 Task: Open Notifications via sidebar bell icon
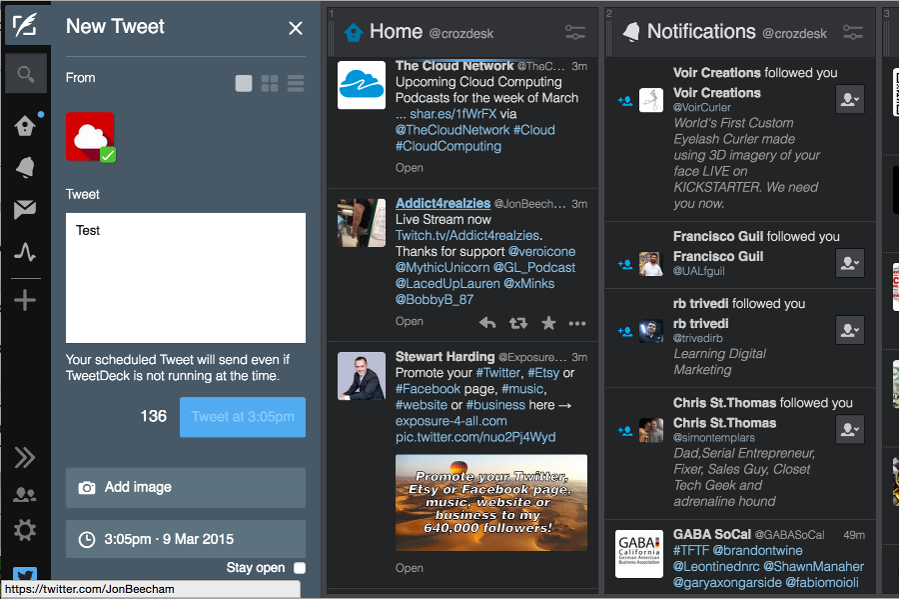tap(25, 167)
